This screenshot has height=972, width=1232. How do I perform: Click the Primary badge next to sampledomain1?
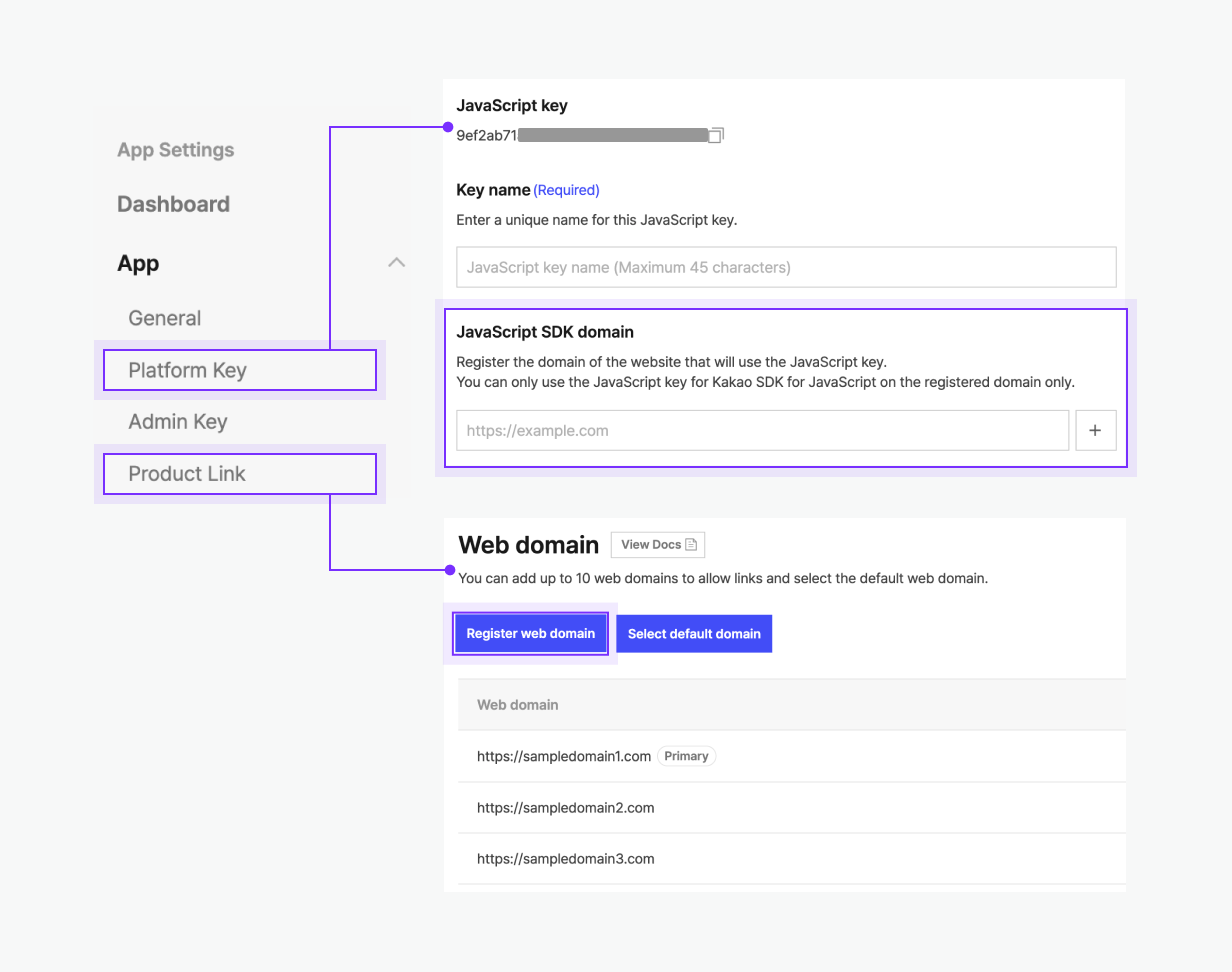686,756
